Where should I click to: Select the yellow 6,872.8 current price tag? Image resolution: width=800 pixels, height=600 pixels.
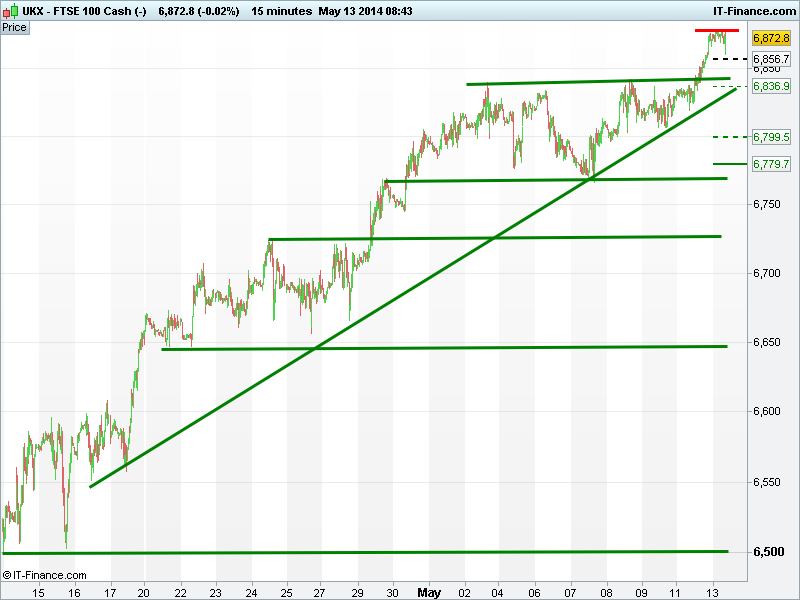pos(770,38)
